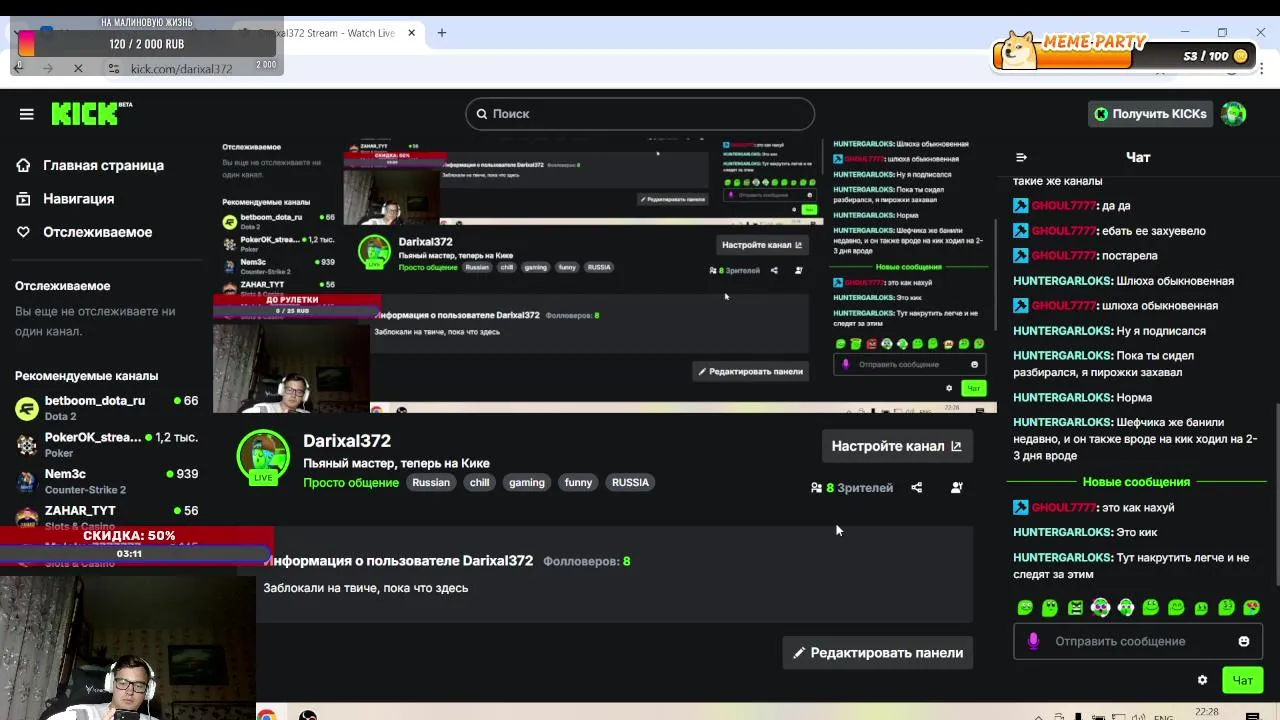Click the live stream video player
Viewport: 1280px width, 720px height.
pos(605,276)
